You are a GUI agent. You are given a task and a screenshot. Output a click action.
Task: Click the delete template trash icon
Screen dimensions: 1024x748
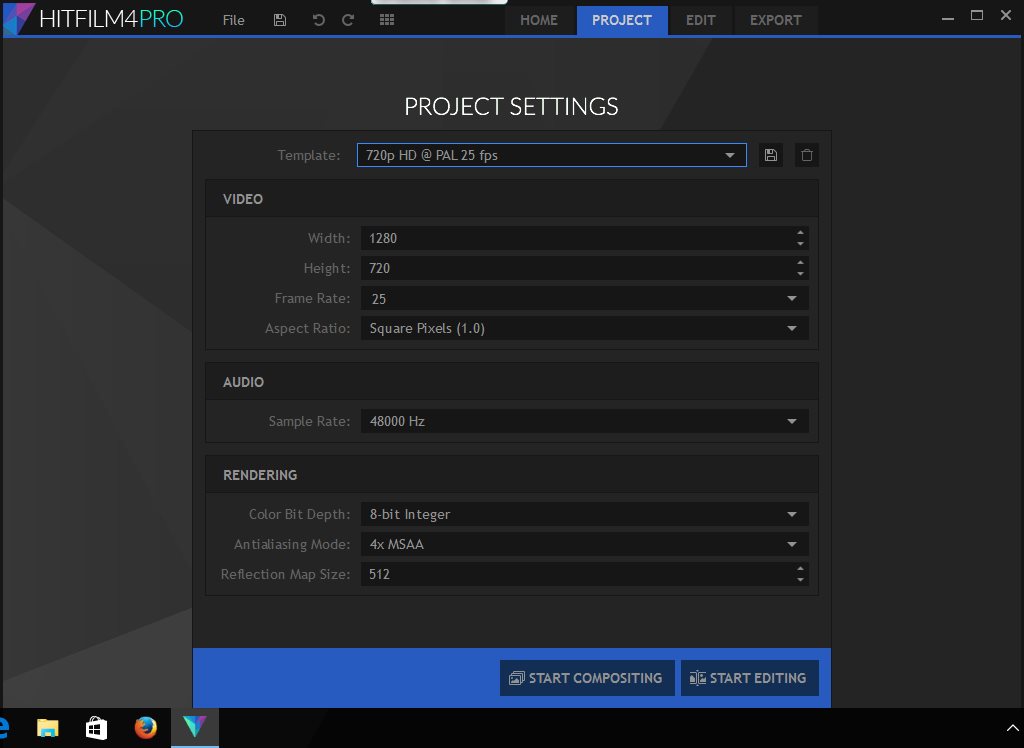pyautogui.click(x=806, y=155)
